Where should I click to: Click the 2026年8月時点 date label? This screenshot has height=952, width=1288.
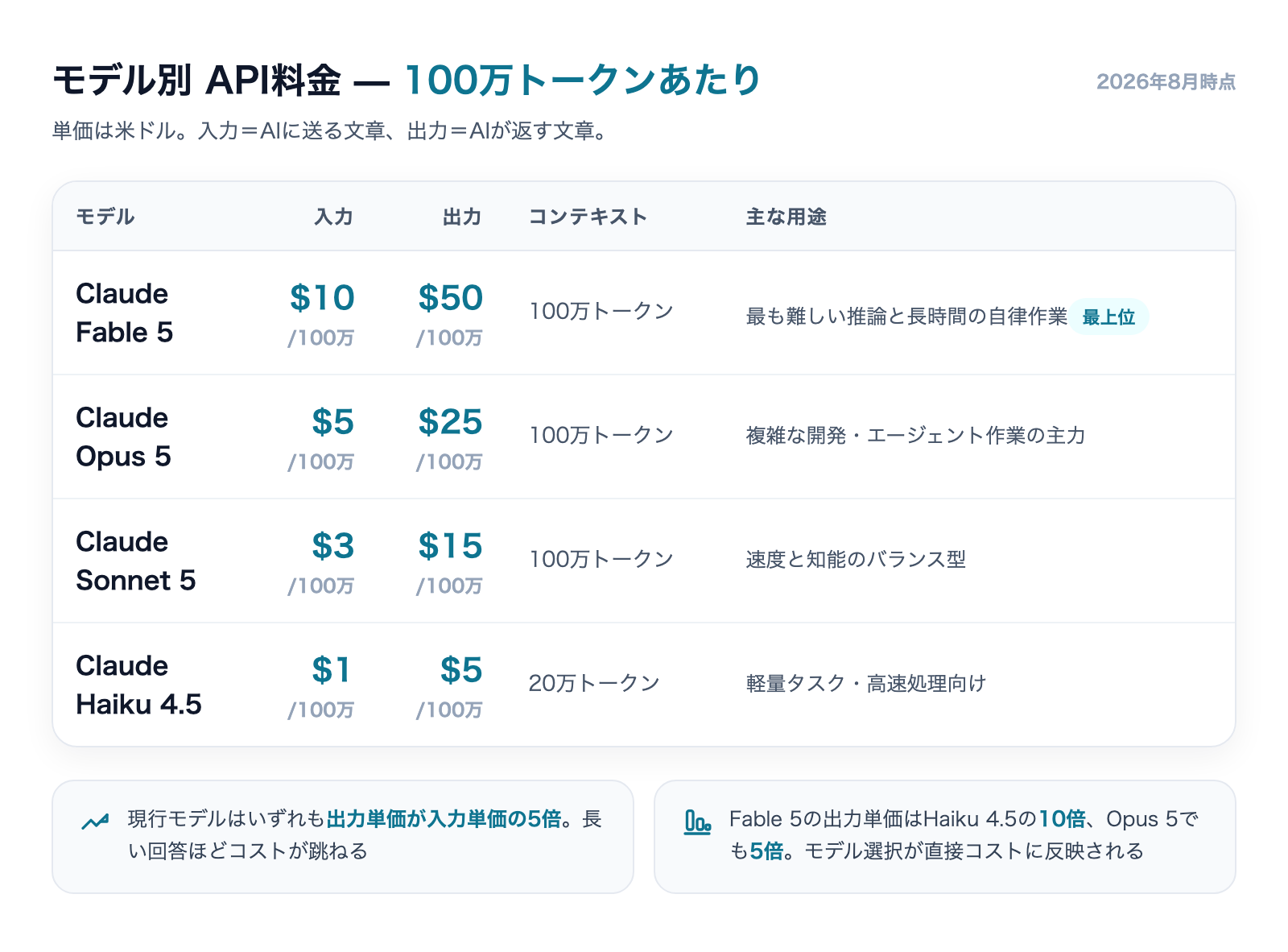pyautogui.click(x=1166, y=81)
